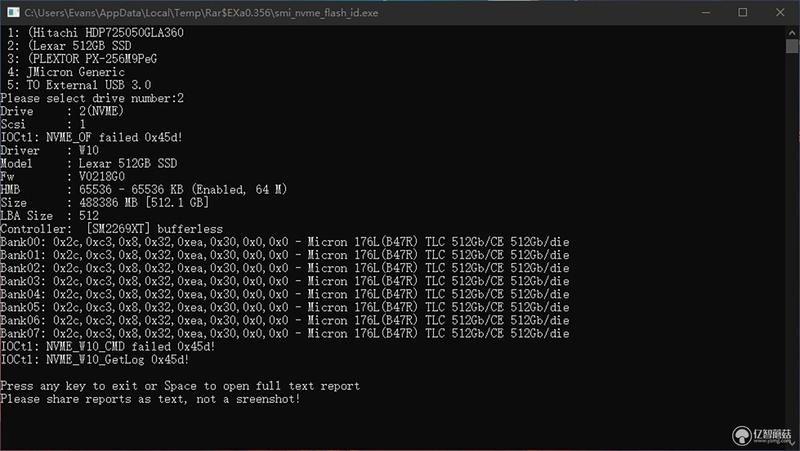The image size is (800, 451).
Task: Close the smi_nvme_flash_id.exe window
Action: pyautogui.click(x=780, y=12)
